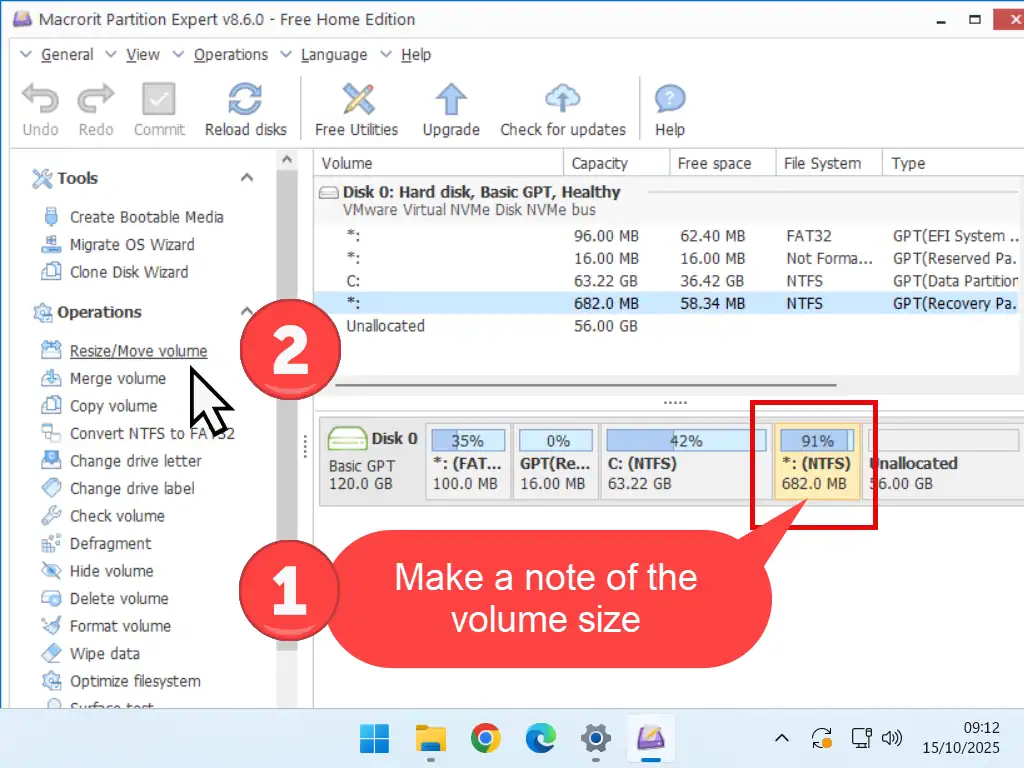
Task: Open the Clone Disk Wizard
Action: [x=128, y=272]
